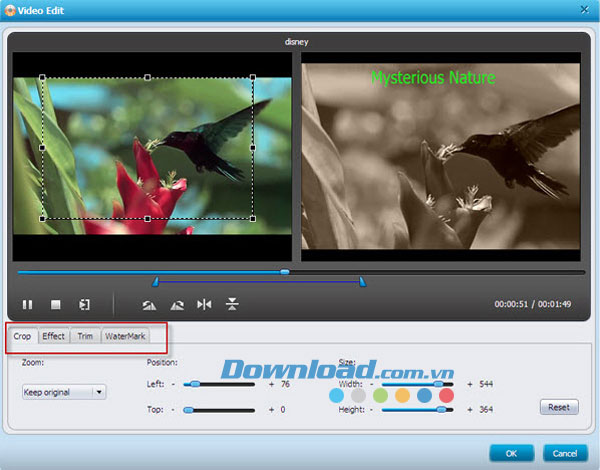
Task: Open the WaterMark tab
Action: coord(125,336)
